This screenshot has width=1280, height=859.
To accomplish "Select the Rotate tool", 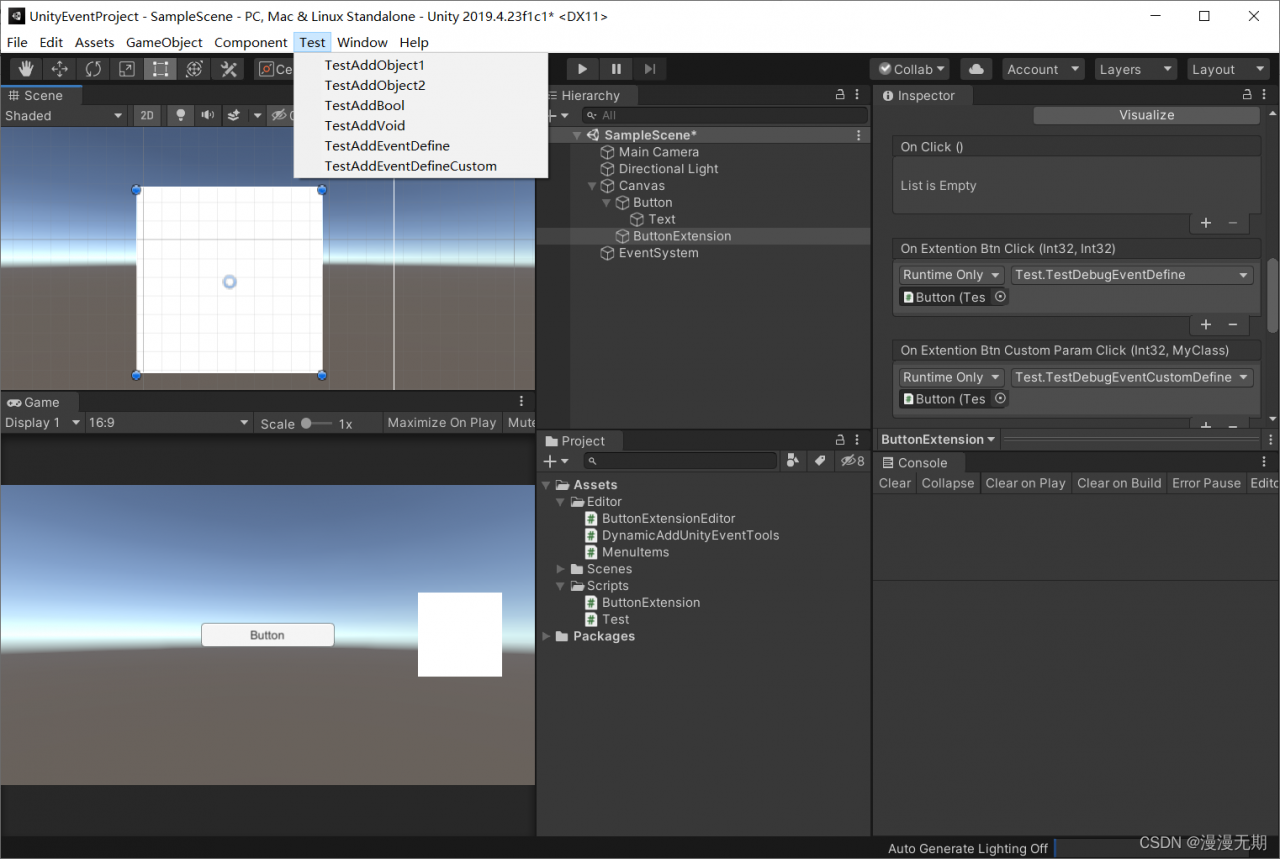I will 93,68.
